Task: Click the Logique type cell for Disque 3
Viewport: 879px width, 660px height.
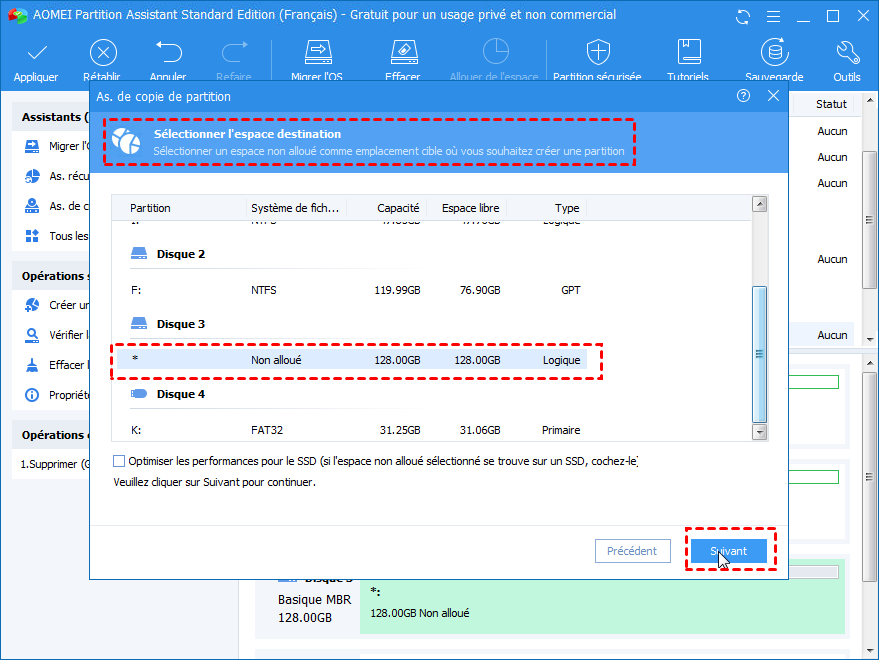Action: pos(561,360)
